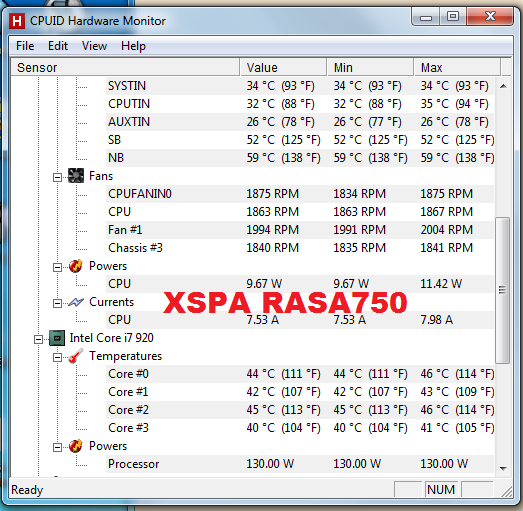The width and height of the screenshot is (523, 511).
Task: Click the vertical scrollbar thumb
Action: [503, 290]
